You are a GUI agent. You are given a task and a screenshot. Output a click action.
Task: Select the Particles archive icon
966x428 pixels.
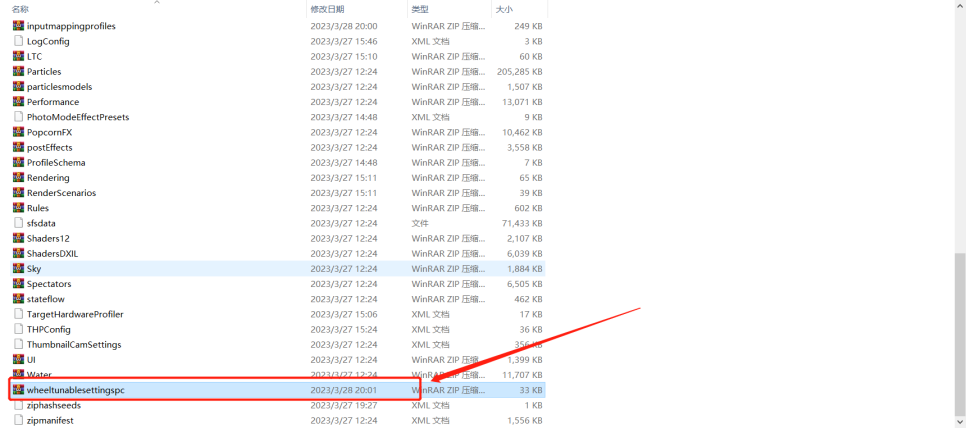18,72
